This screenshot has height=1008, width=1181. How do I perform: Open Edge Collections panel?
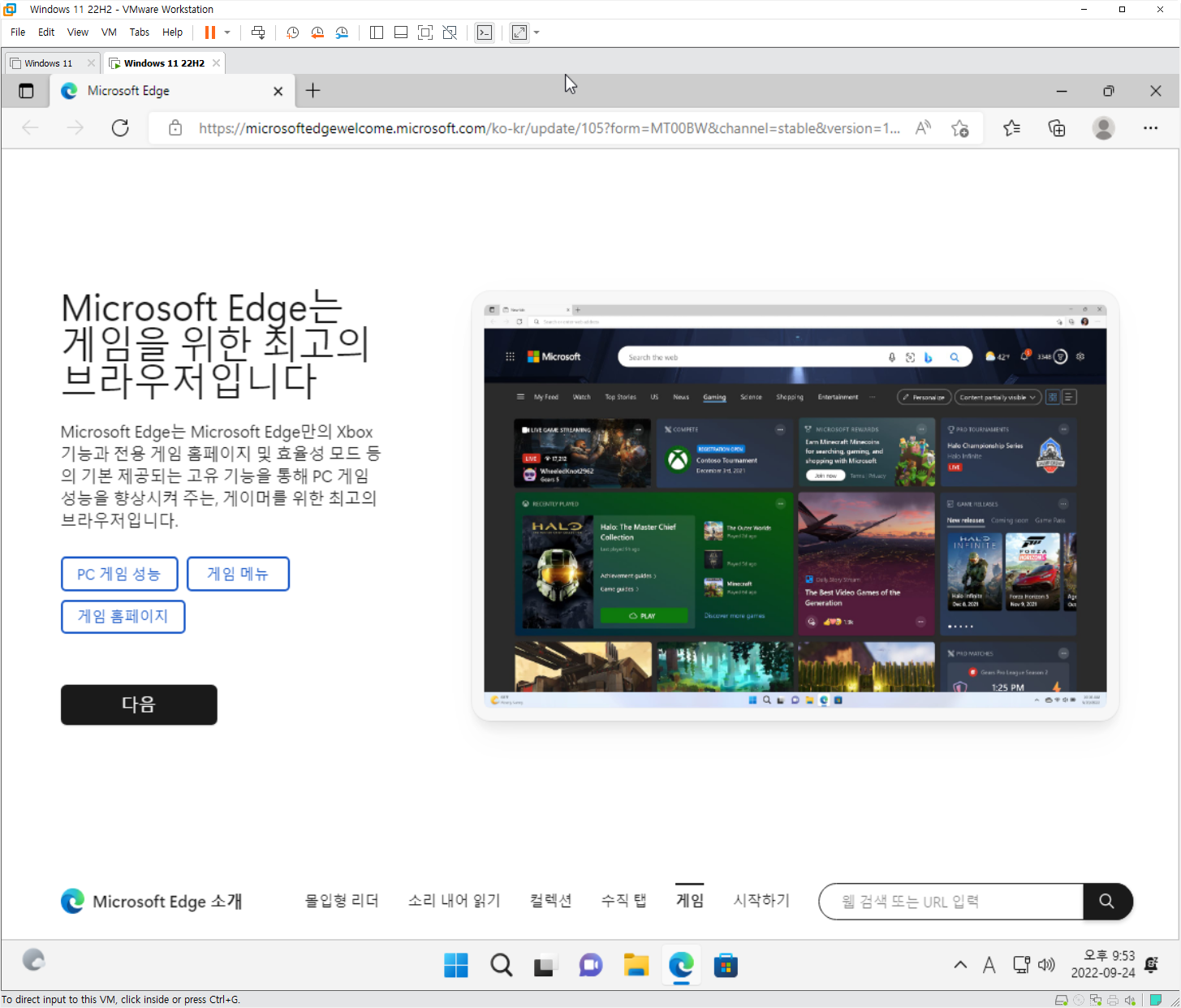coord(1057,128)
